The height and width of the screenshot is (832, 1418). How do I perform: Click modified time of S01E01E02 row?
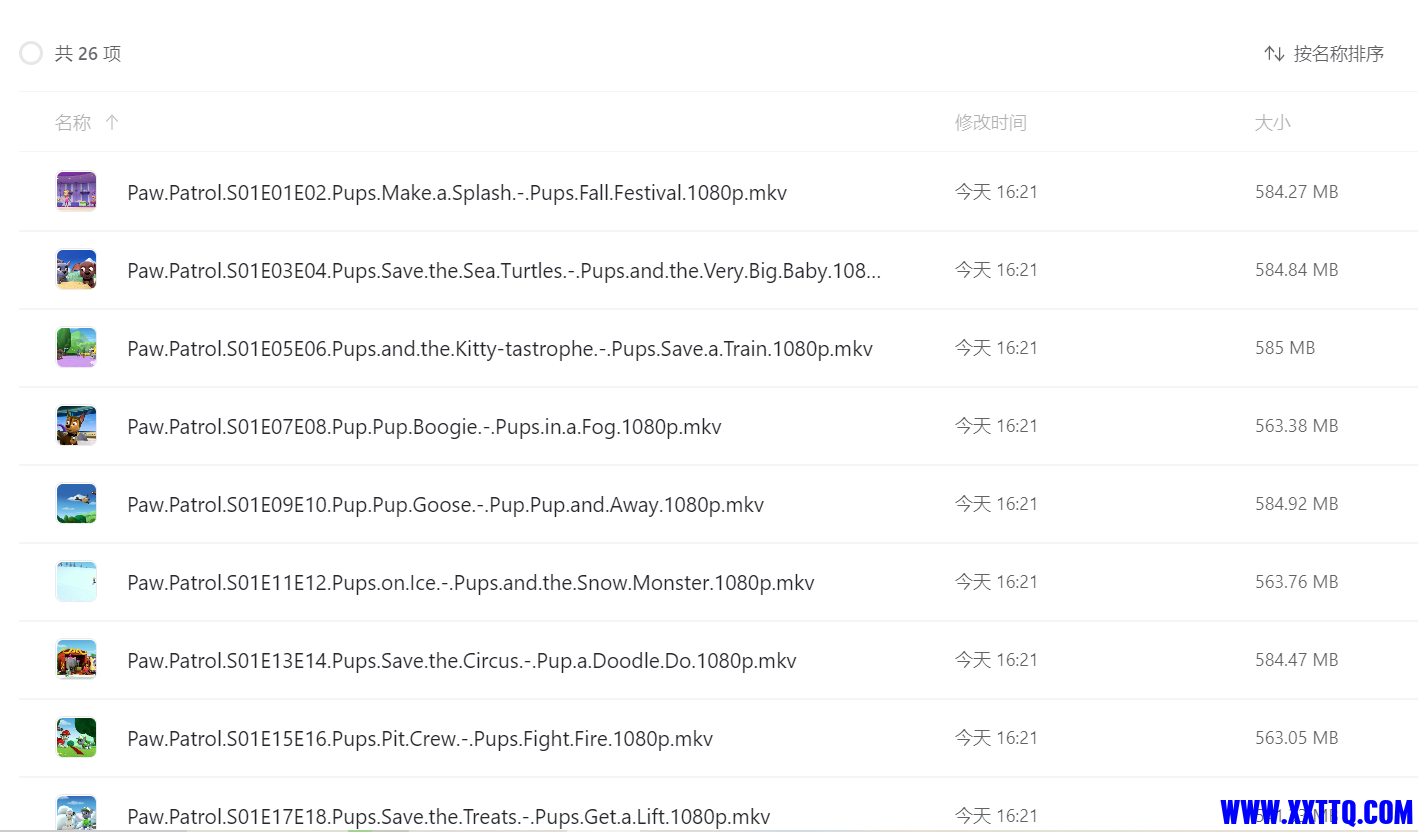[x=996, y=191]
